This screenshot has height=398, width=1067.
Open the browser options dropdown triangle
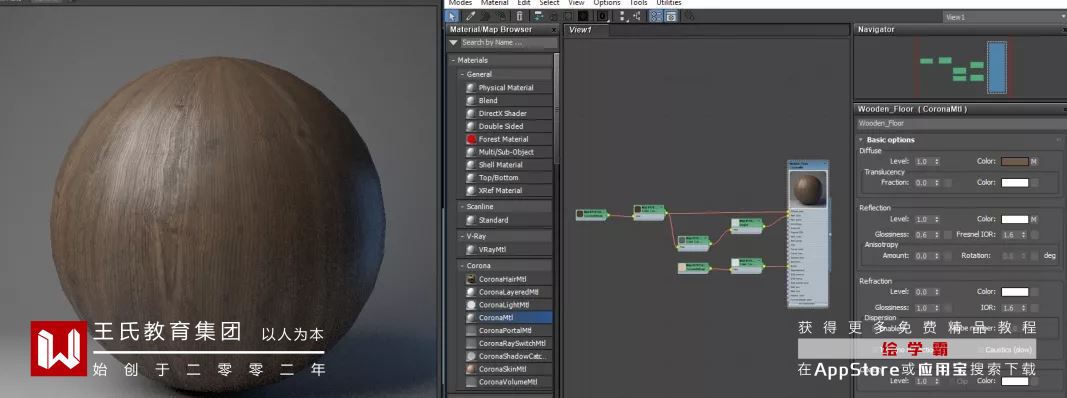[x=453, y=42]
